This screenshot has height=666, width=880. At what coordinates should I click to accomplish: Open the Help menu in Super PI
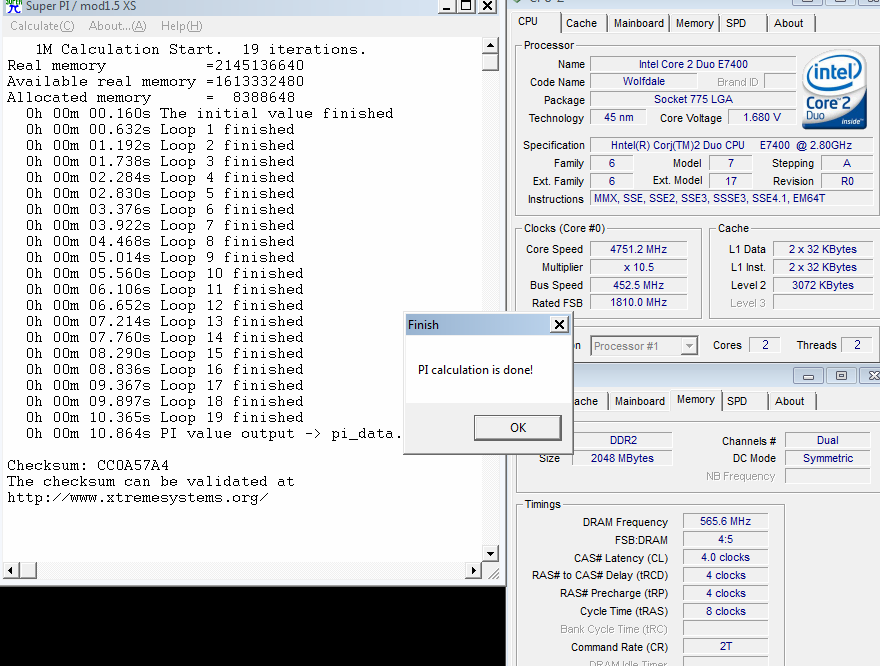(x=181, y=26)
